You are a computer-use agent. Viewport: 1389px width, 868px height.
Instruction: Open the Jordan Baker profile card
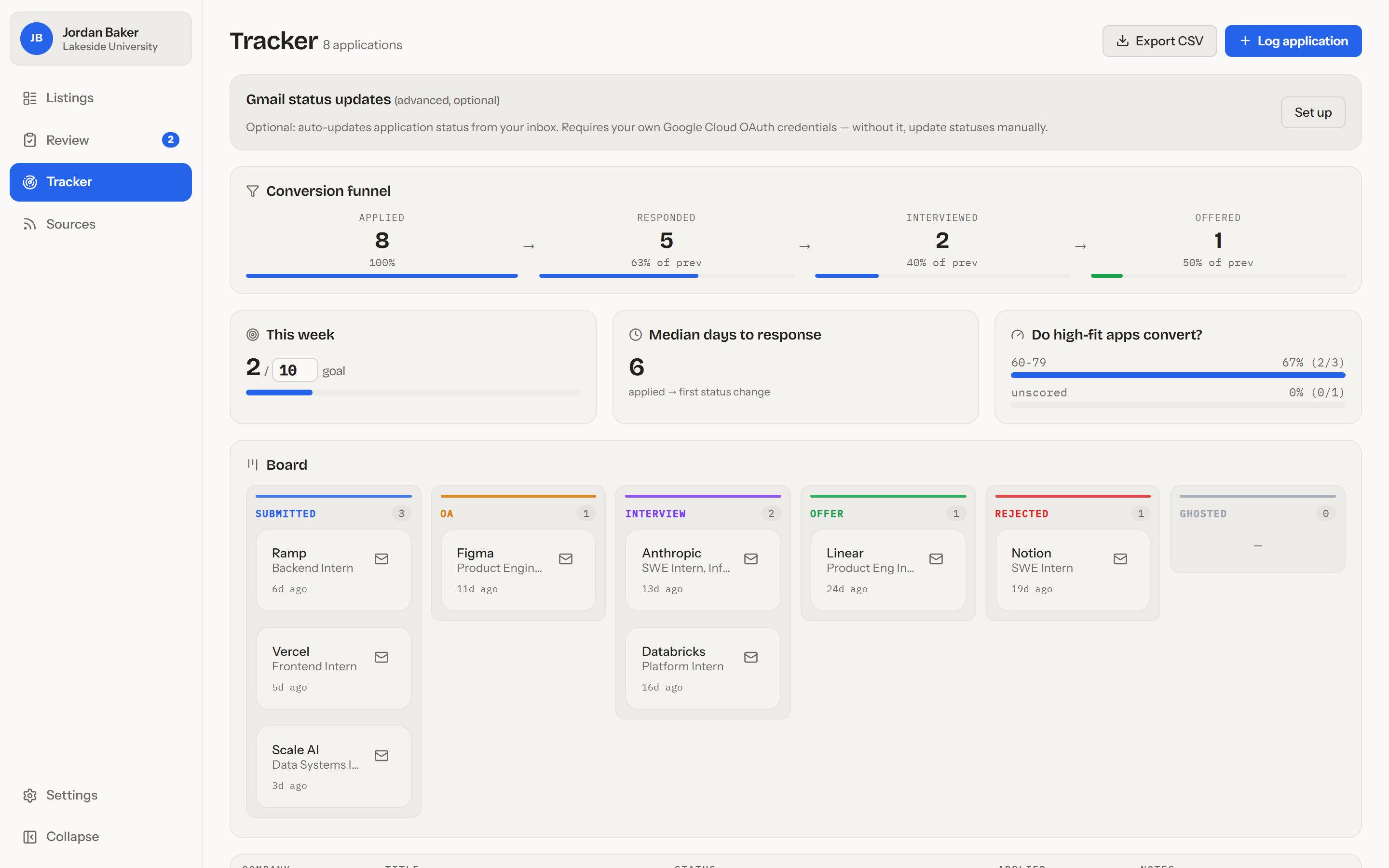click(x=100, y=39)
